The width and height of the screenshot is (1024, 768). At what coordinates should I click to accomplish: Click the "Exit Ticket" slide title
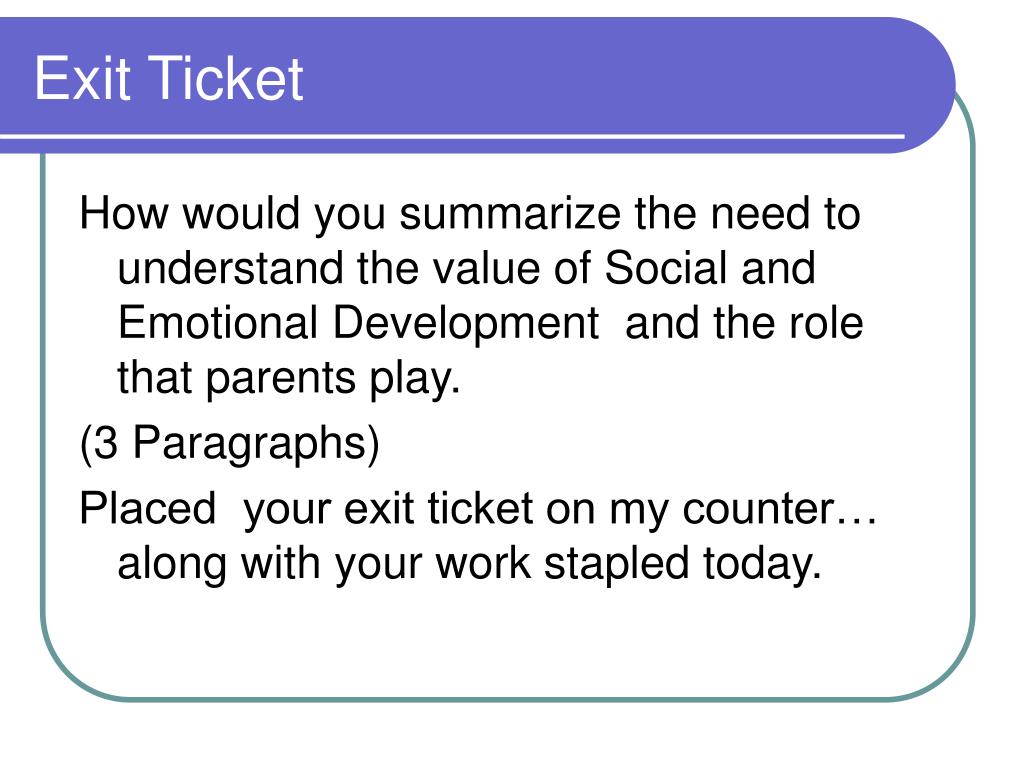(168, 78)
